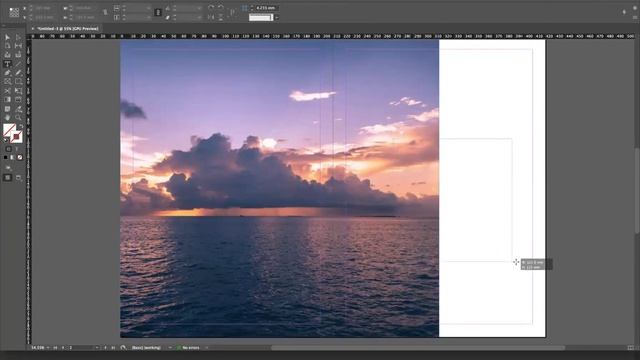
Task: Go to previous page button
Action: [63, 348]
